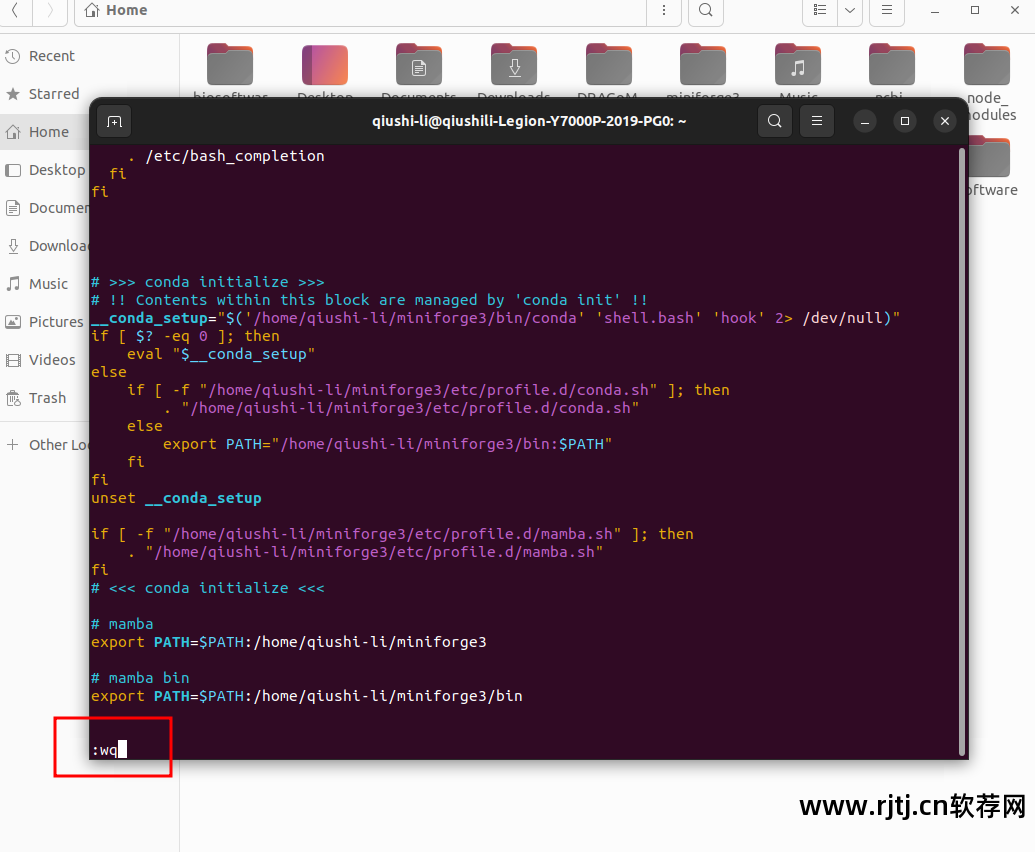Screen dimensions: 1035x852
Task: Maximize the Files window
Action: [975, 11]
